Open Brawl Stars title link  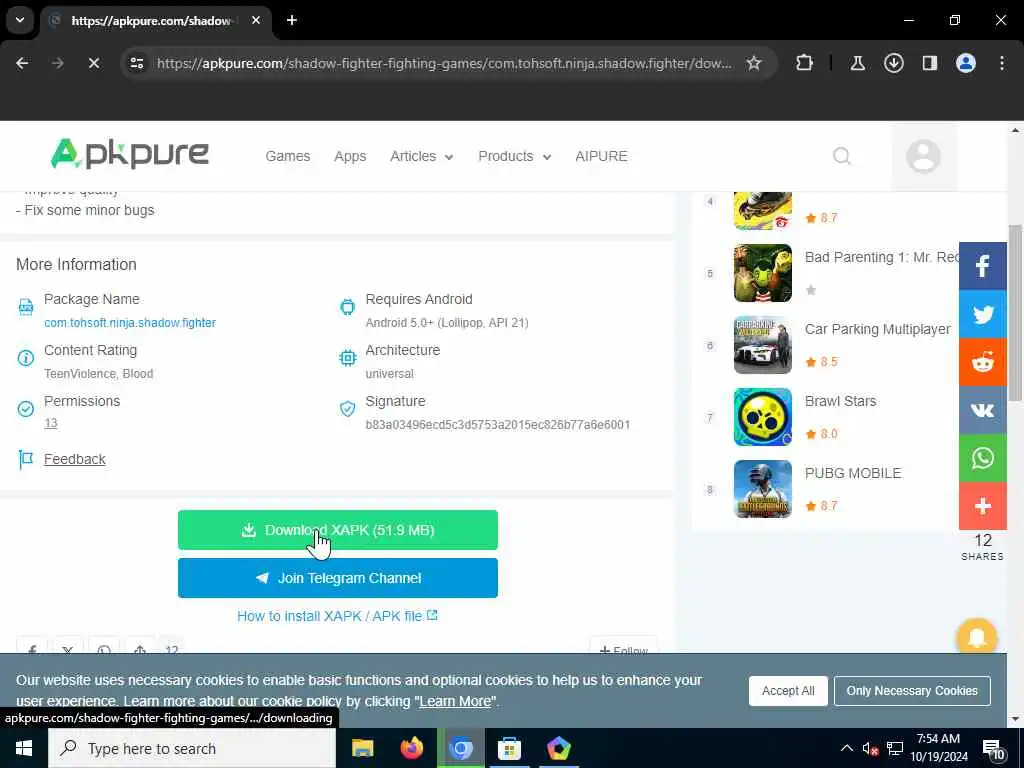pos(840,401)
